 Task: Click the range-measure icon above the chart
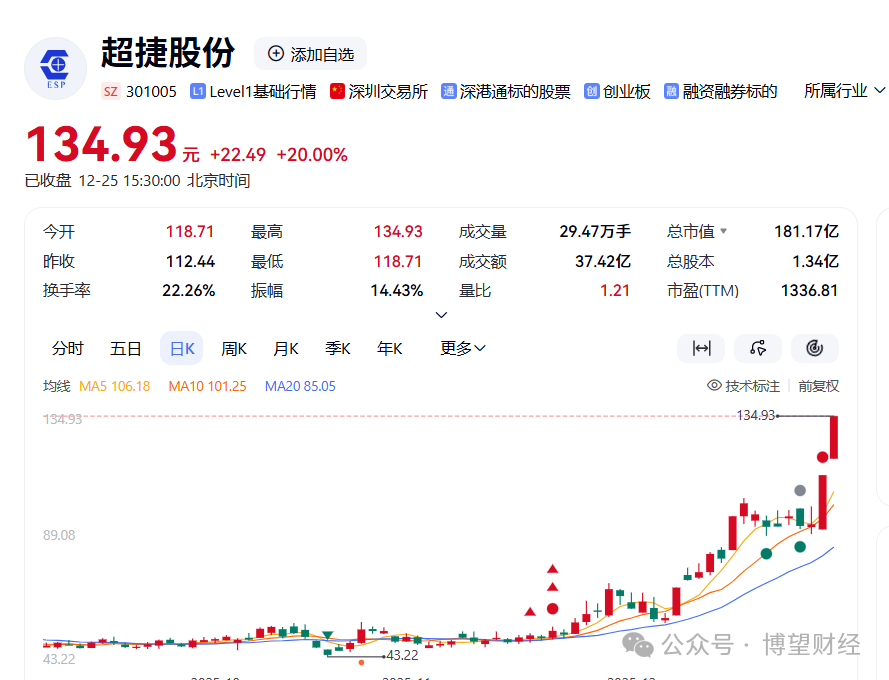[x=701, y=348]
